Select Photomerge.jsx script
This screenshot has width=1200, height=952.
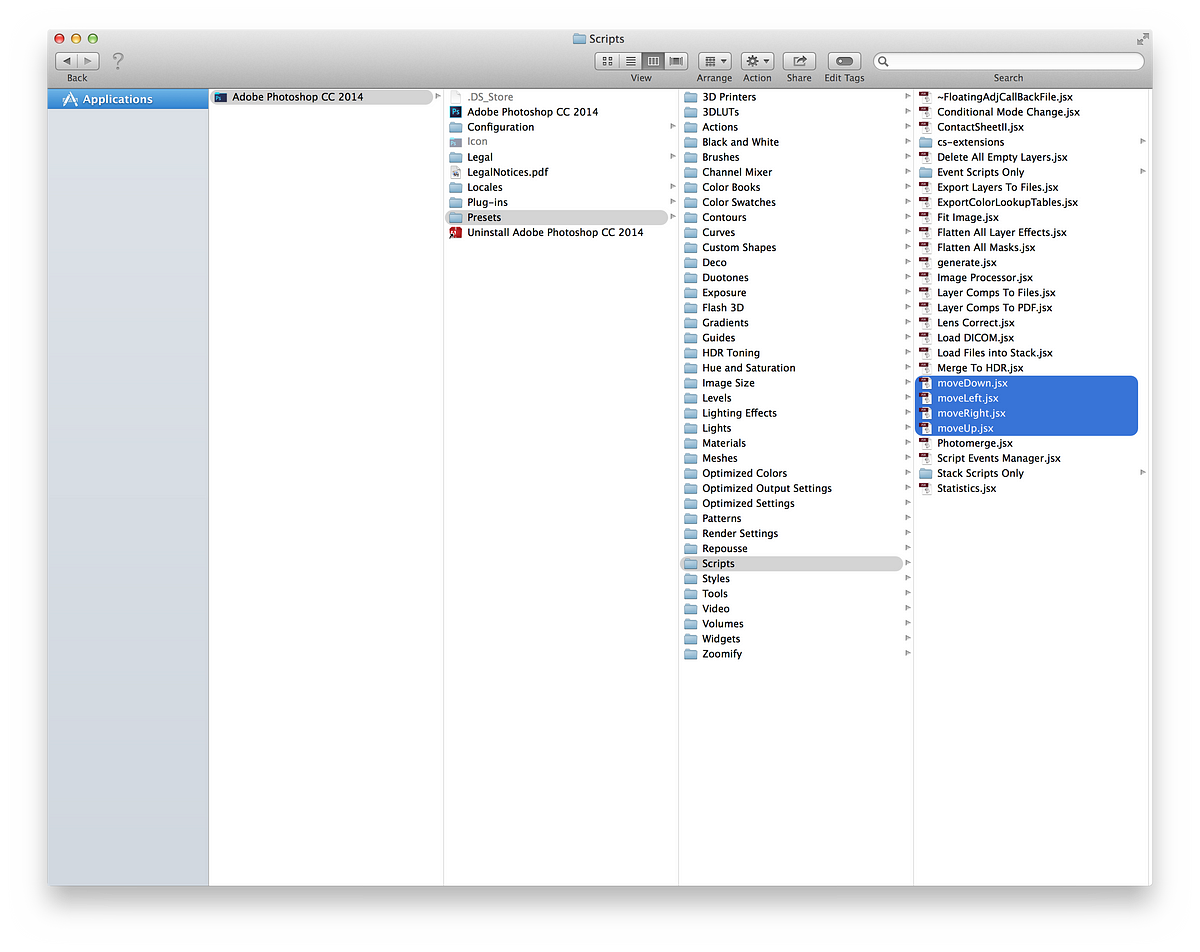pos(974,443)
